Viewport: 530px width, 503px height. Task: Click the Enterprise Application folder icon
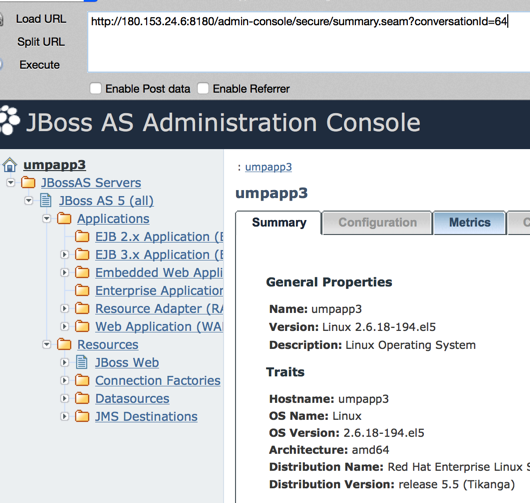tap(82, 290)
